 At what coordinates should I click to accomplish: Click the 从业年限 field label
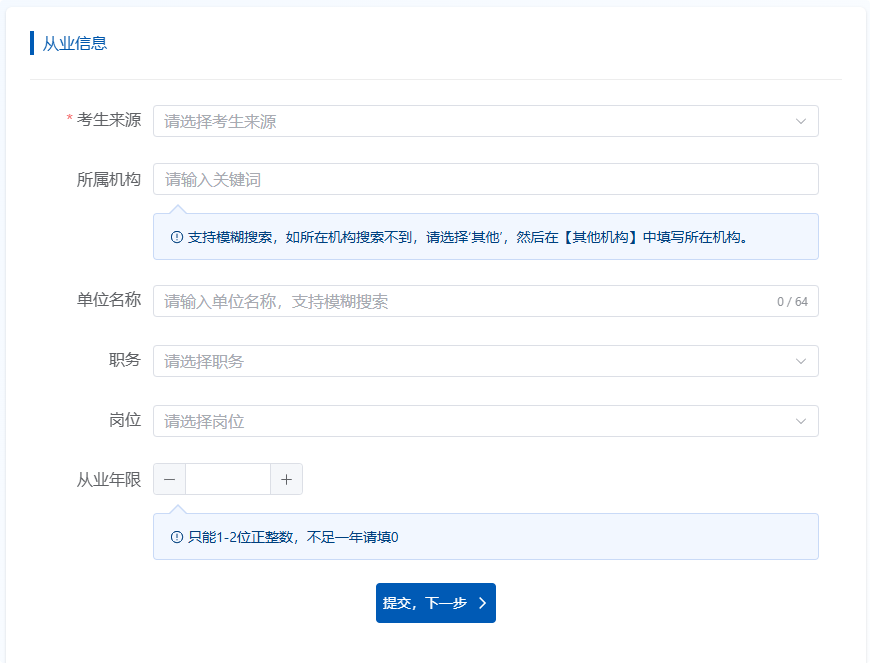pos(109,480)
